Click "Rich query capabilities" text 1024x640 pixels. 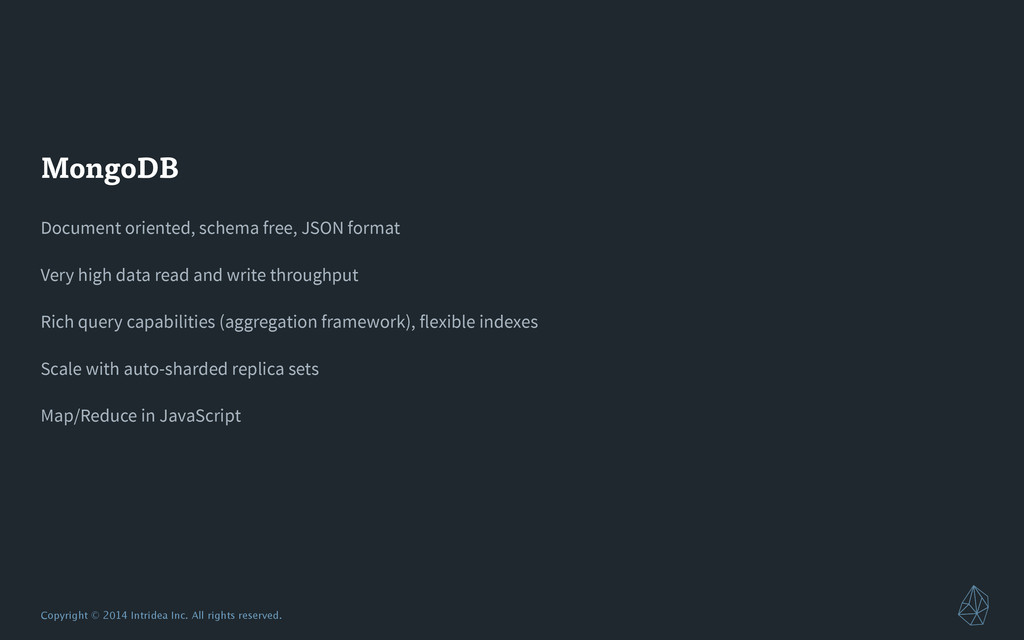click(x=128, y=322)
